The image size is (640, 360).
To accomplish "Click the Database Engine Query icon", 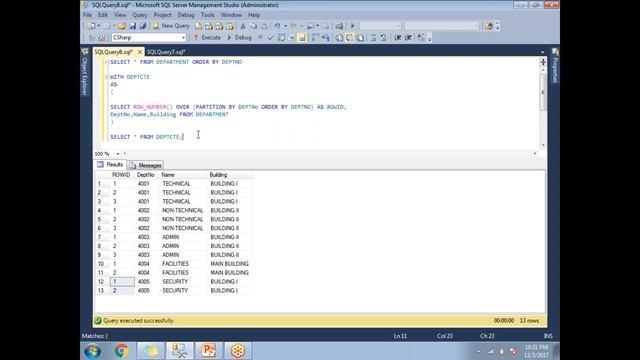I will click(x=198, y=26).
